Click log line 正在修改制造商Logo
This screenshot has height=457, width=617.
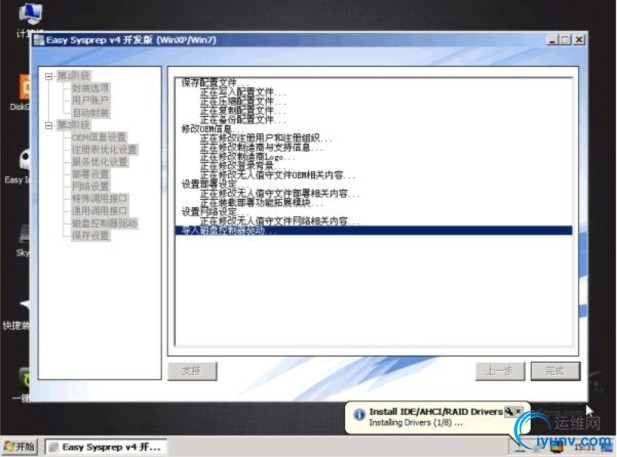247,157
